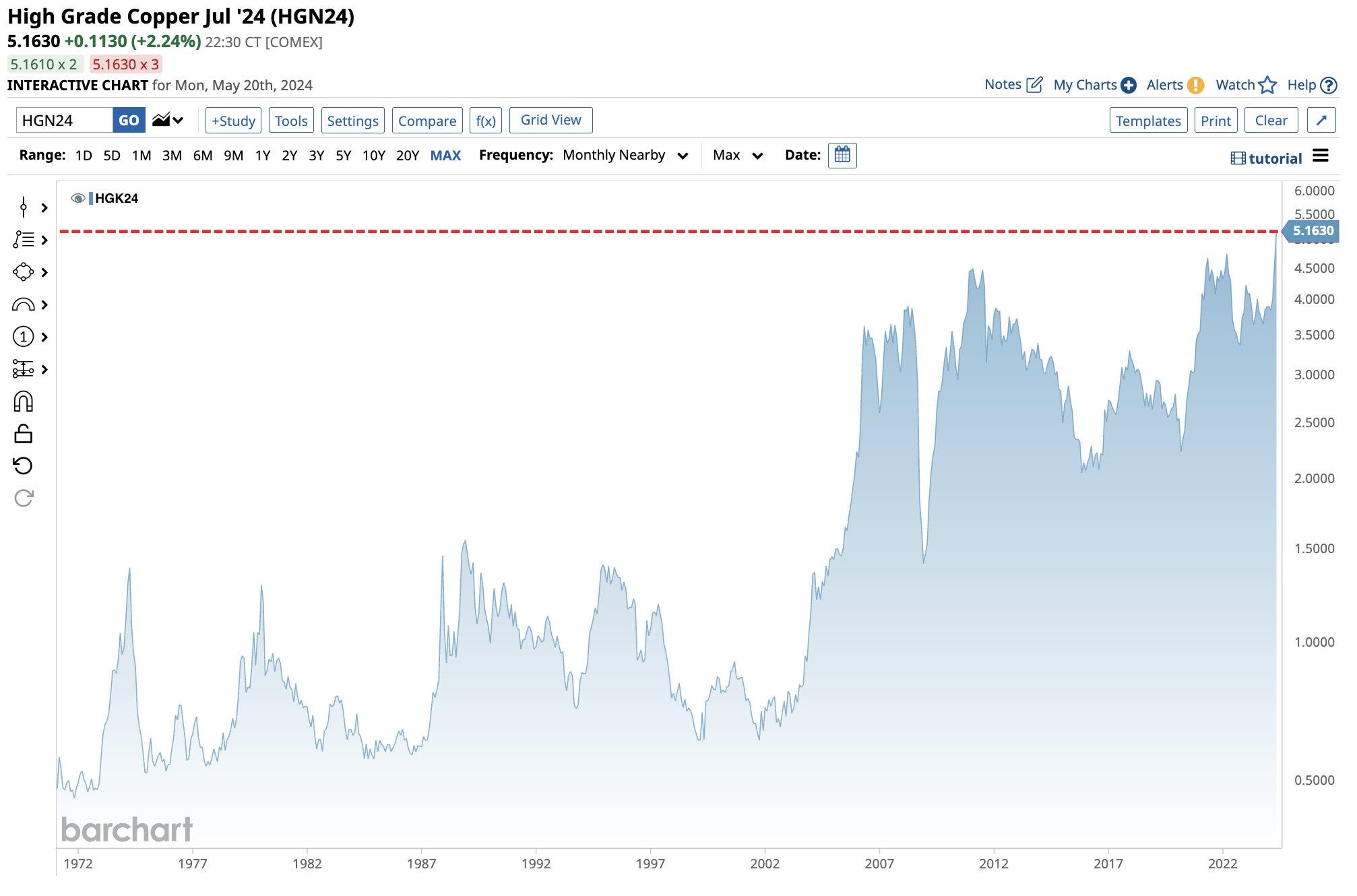Click the expand chart arrow icon
Screen dimensions: 1357x896
pos(1321,121)
